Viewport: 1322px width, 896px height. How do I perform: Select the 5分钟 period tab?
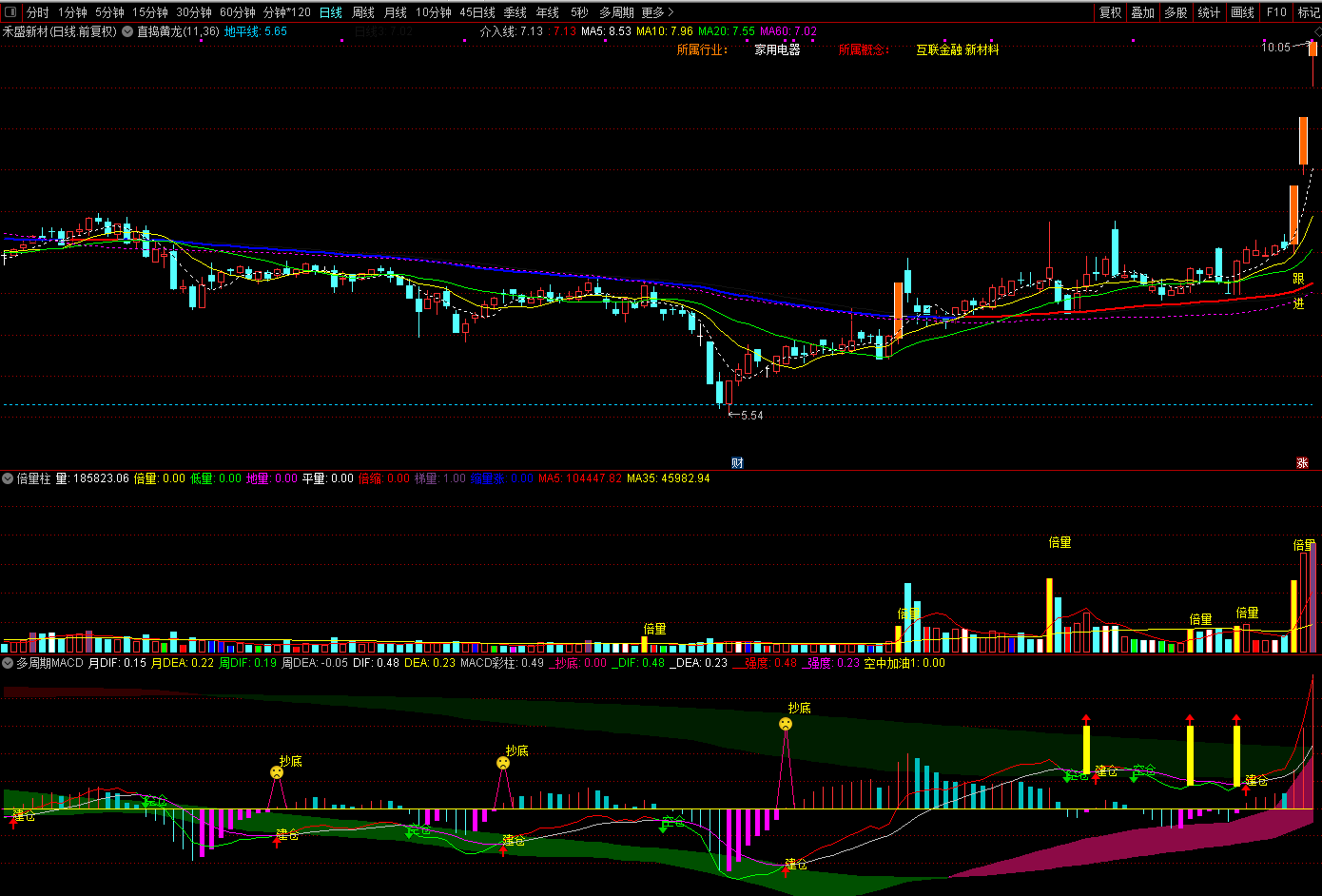(x=109, y=12)
